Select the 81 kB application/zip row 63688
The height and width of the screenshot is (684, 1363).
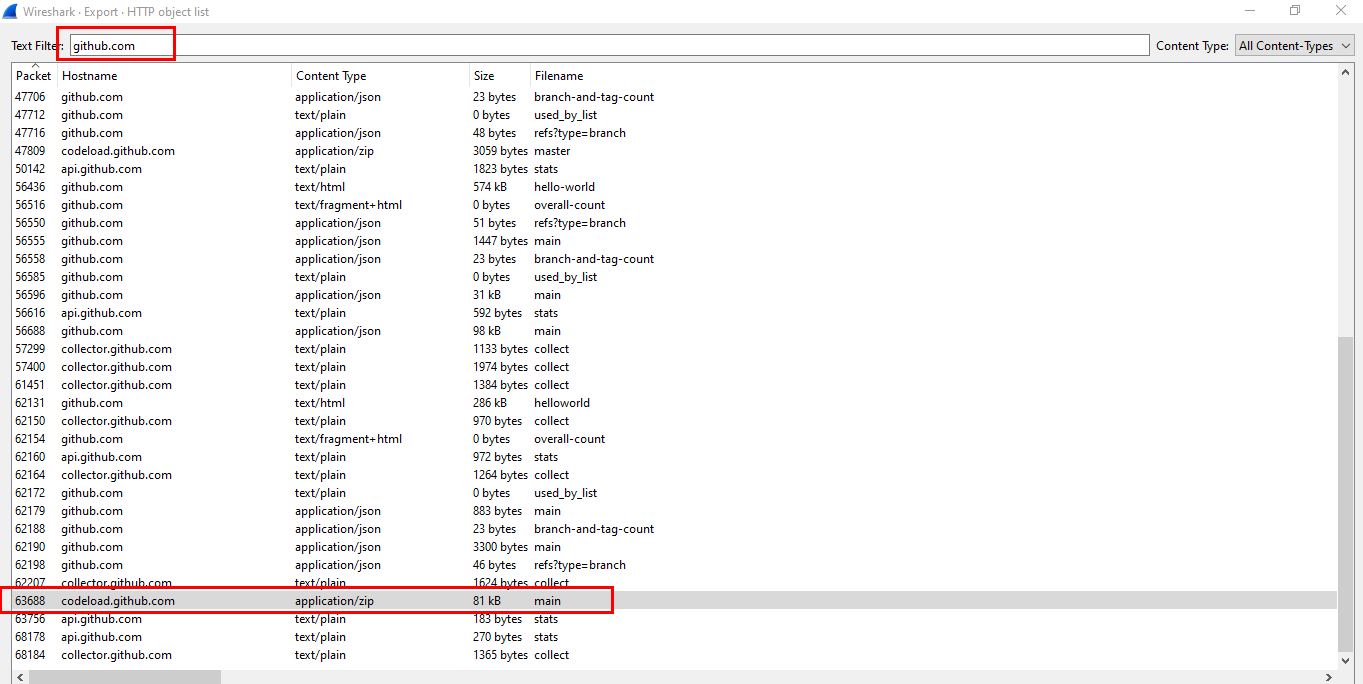(x=675, y=601)
